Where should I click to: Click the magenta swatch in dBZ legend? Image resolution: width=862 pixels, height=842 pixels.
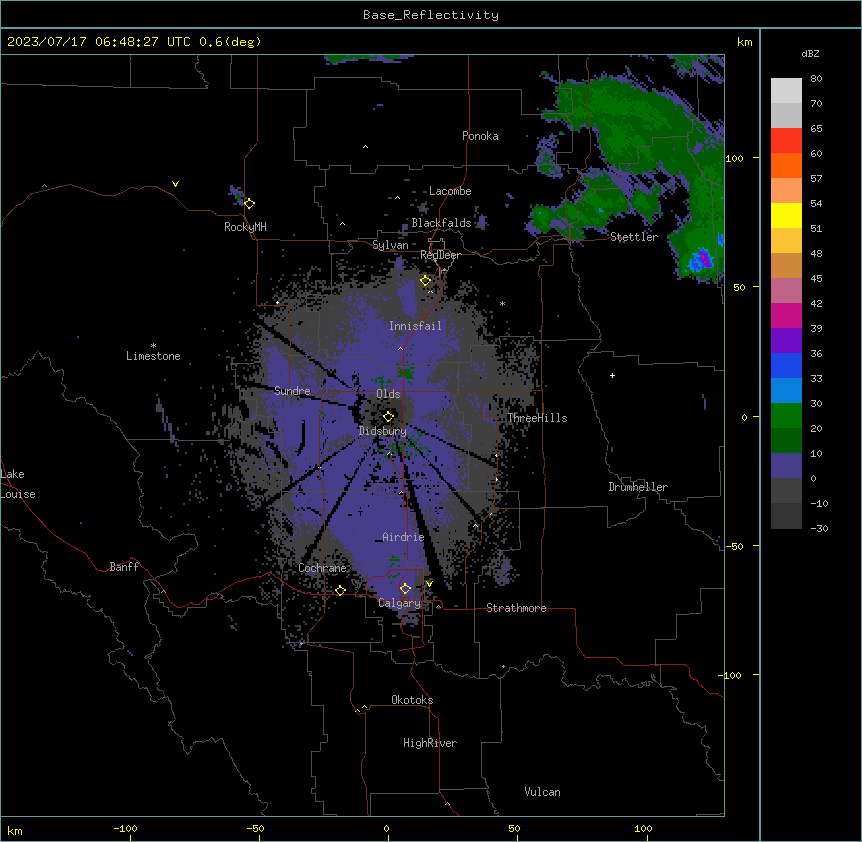786,315
